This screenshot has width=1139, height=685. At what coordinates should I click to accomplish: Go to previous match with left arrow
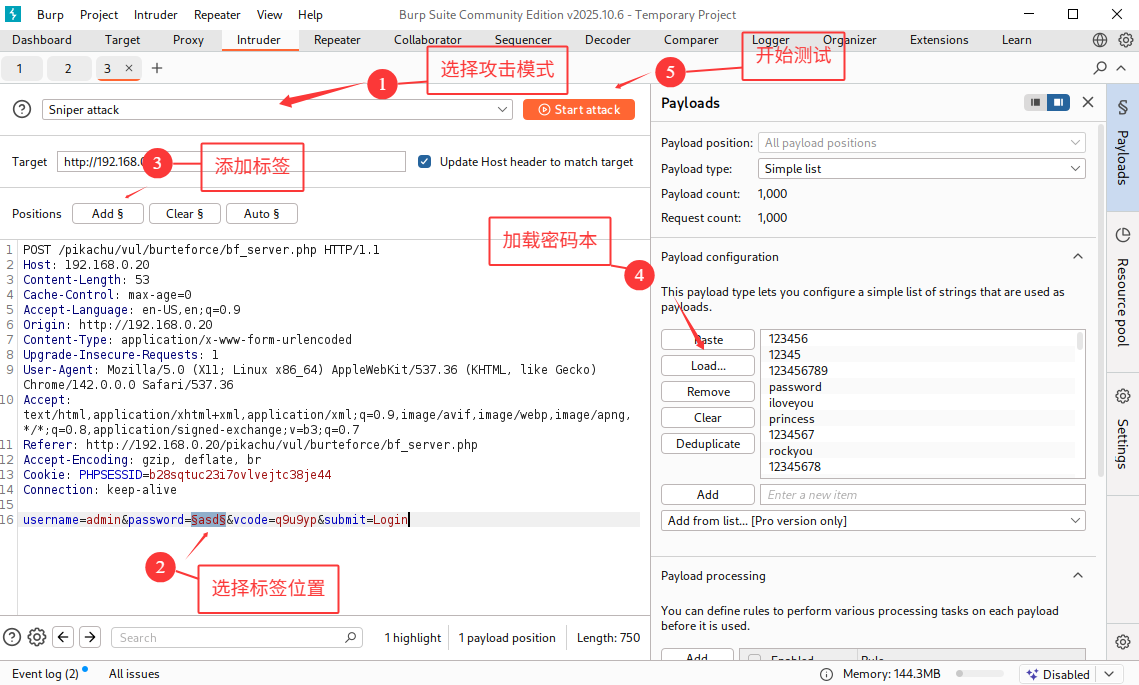click(x=63, y=637)
